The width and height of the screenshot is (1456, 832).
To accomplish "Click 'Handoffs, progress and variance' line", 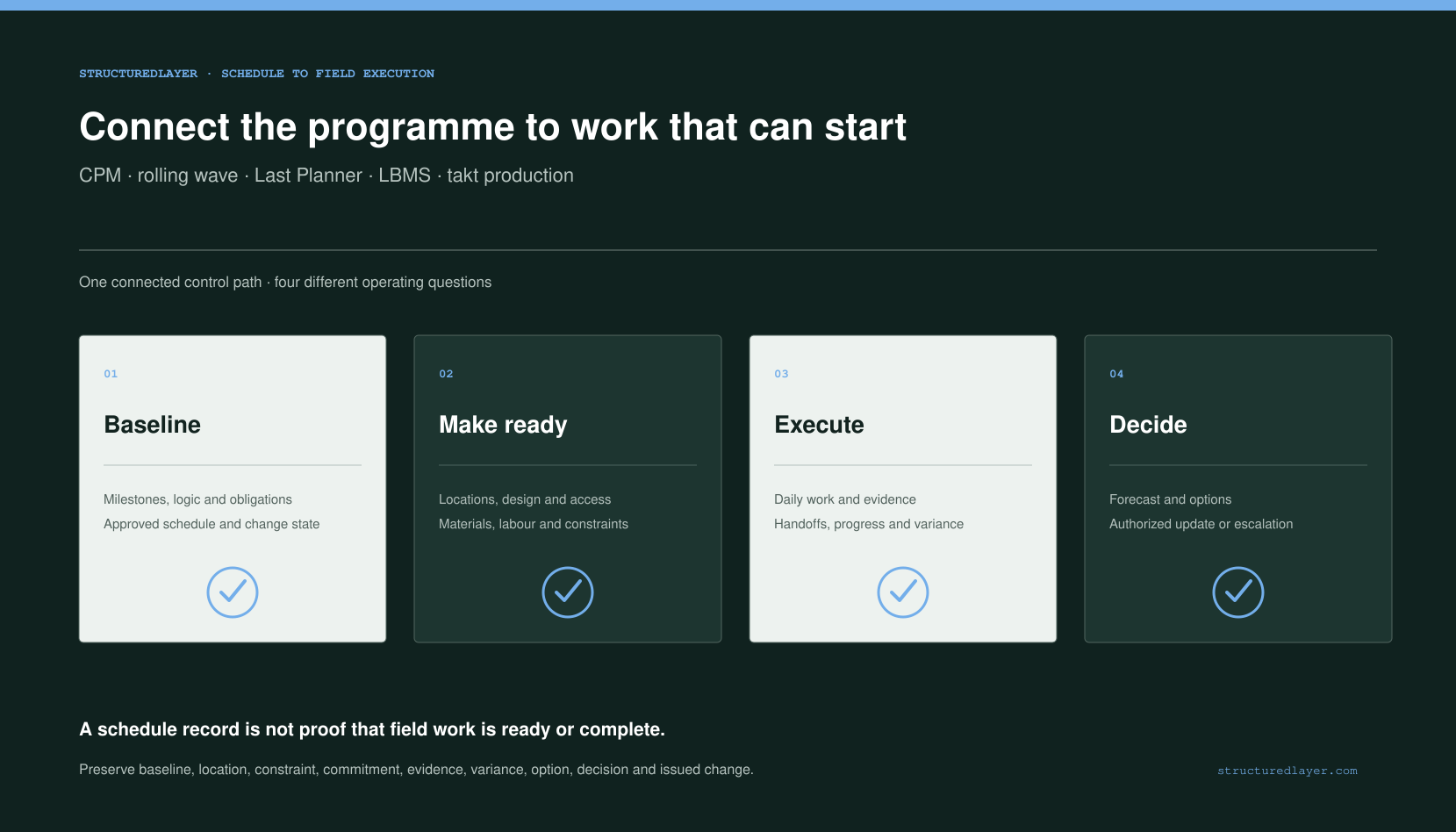I will point(869,524).
